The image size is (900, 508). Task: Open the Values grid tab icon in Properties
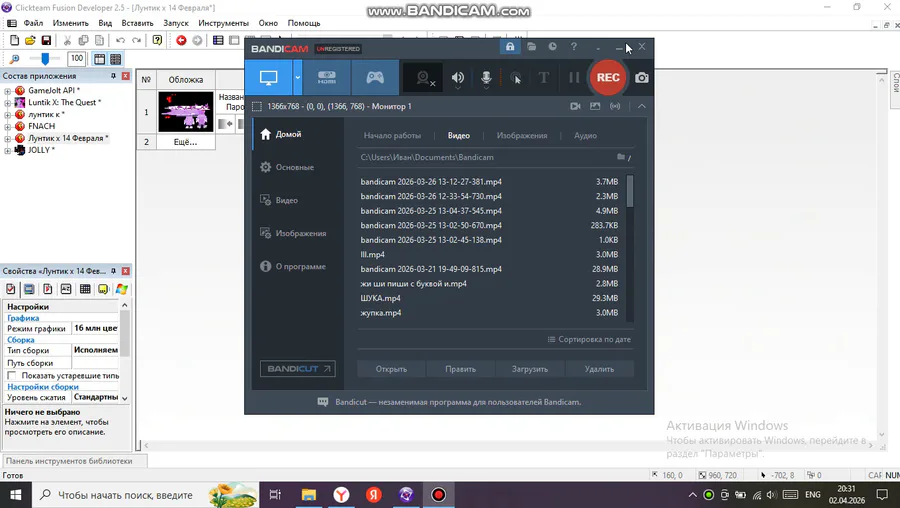85,289
